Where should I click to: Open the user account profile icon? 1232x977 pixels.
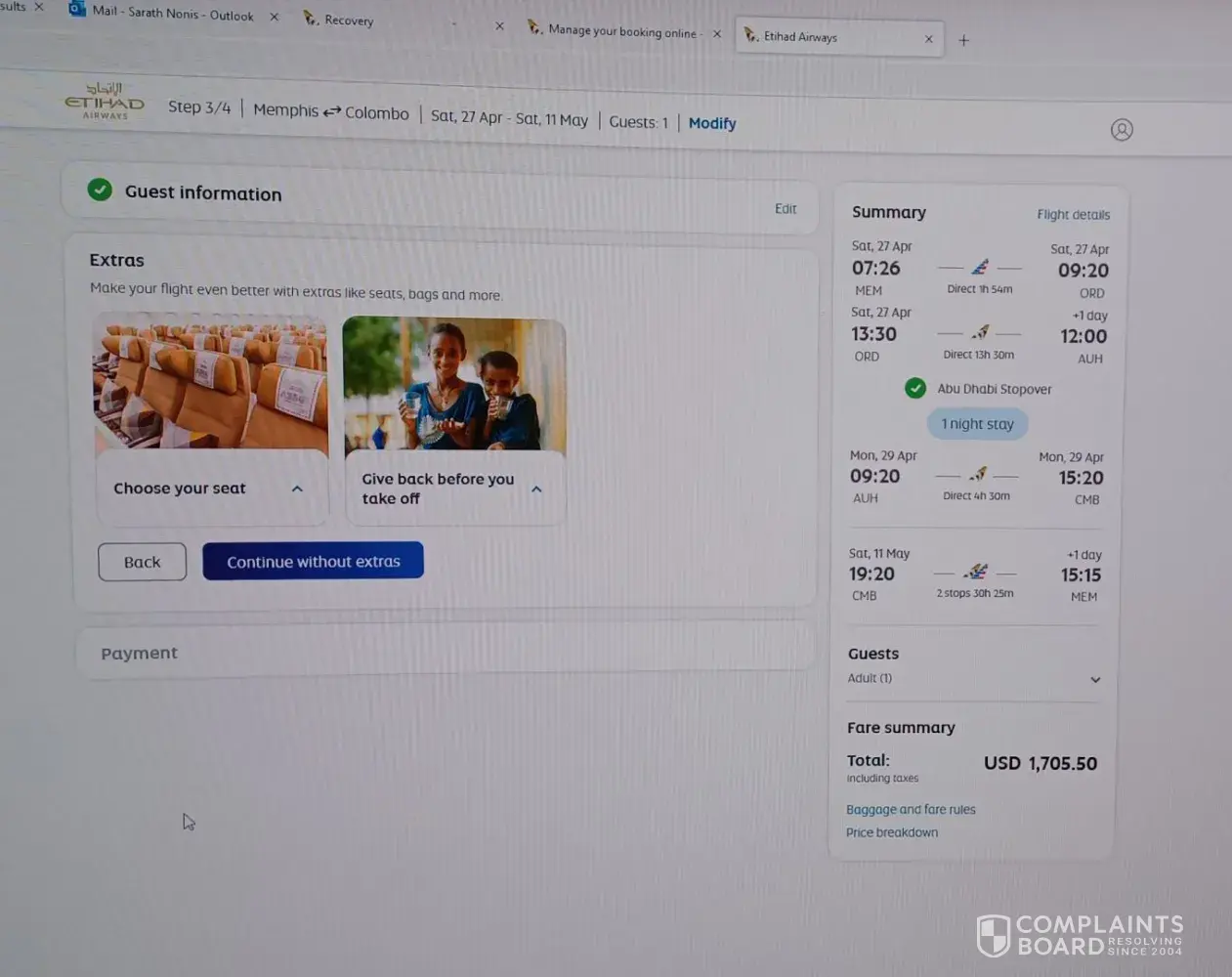pyautogui.click(x=1122, y=130)
